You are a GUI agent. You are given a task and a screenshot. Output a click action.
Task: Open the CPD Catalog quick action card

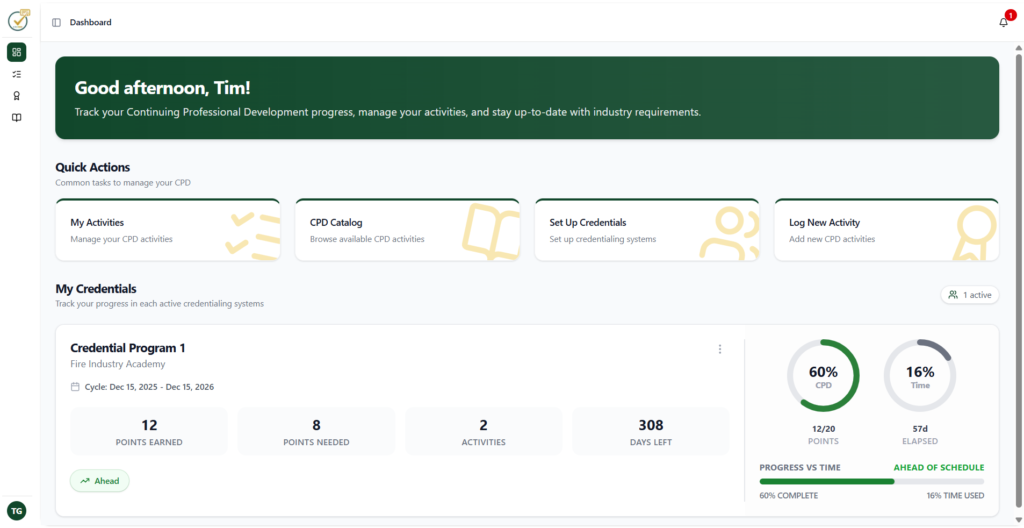(x=408, y=230)
